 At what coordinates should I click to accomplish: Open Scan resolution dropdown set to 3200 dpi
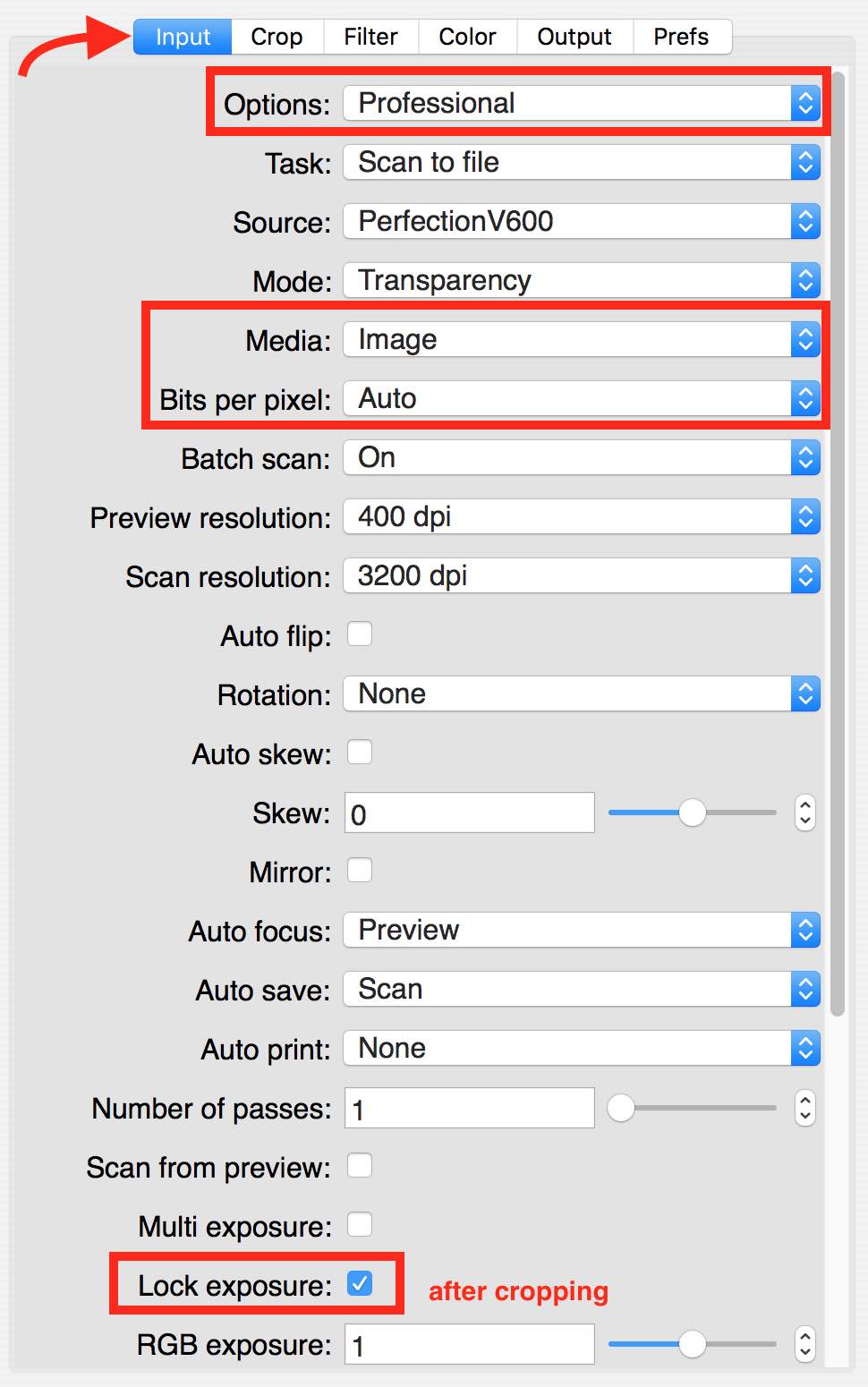point(582,575)
